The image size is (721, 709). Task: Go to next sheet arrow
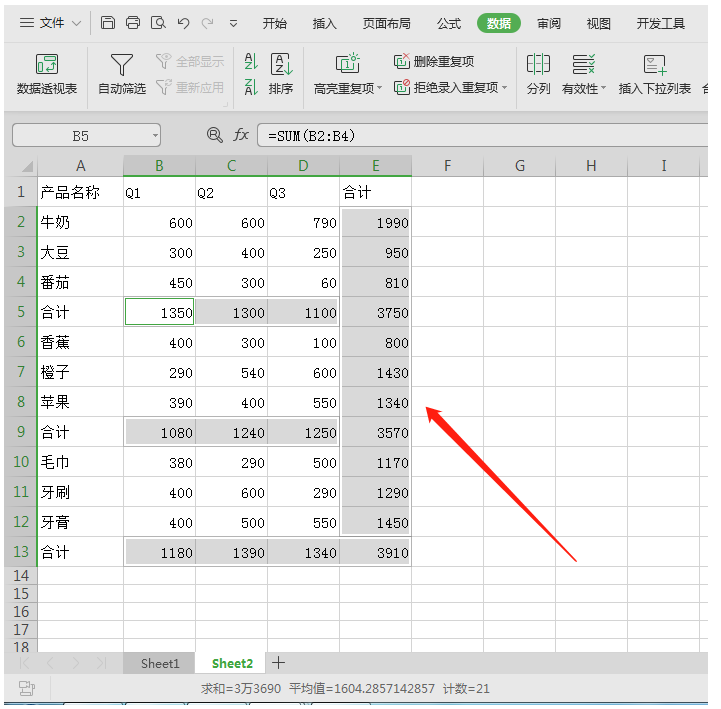pyautogui.click(x=76, y=663)
